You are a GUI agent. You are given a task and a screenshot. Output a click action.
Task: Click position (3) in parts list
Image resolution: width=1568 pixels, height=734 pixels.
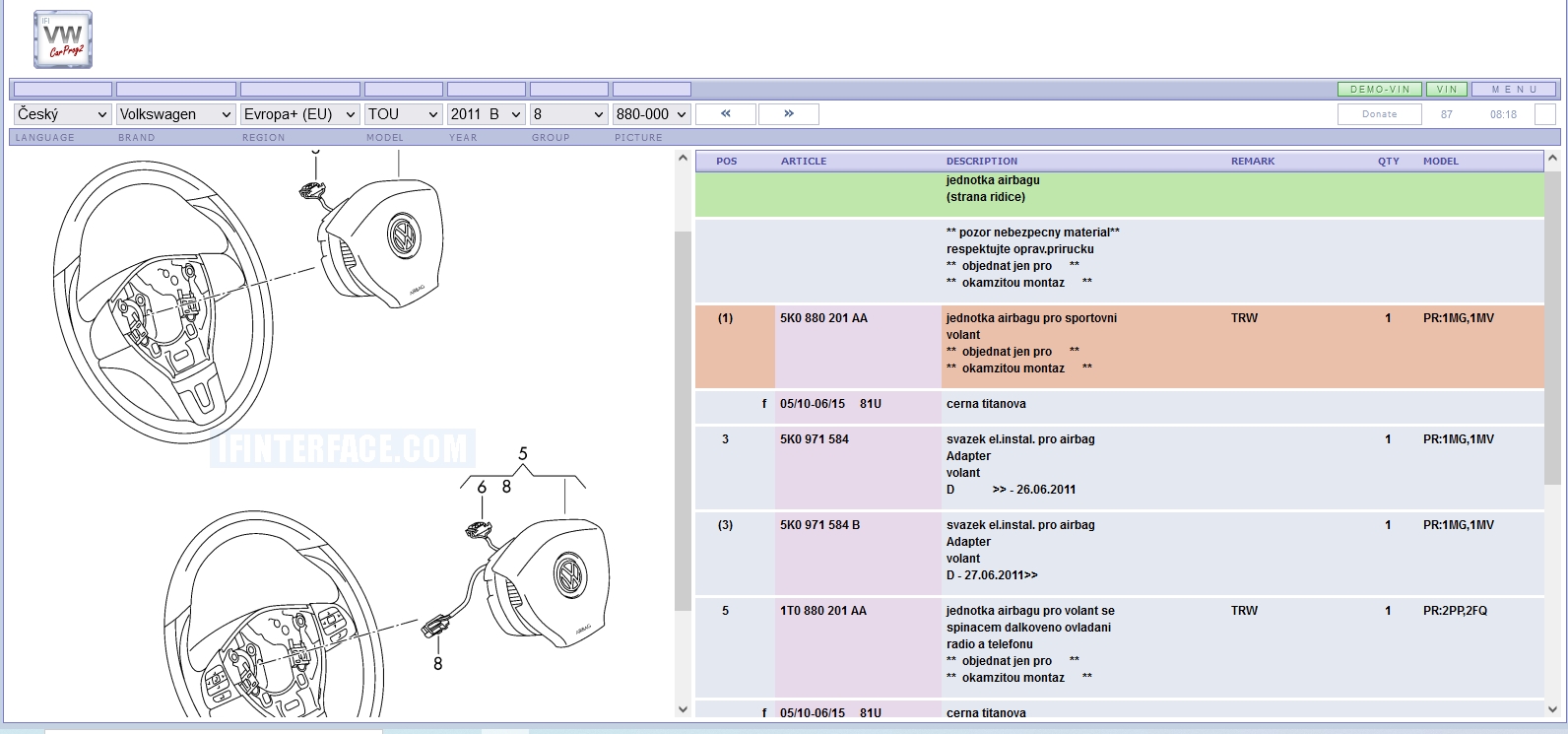(x=726, y=525)
